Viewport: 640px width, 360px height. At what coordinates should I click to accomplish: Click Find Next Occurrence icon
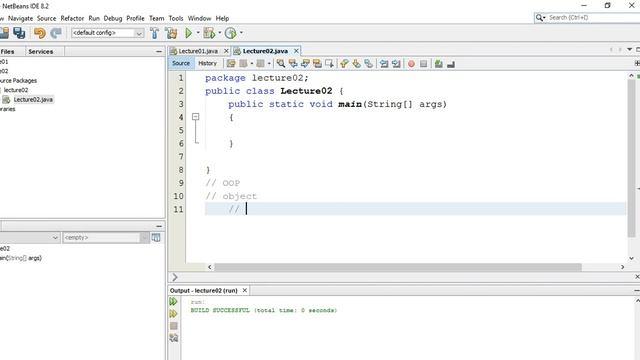(x=305, y=64)
